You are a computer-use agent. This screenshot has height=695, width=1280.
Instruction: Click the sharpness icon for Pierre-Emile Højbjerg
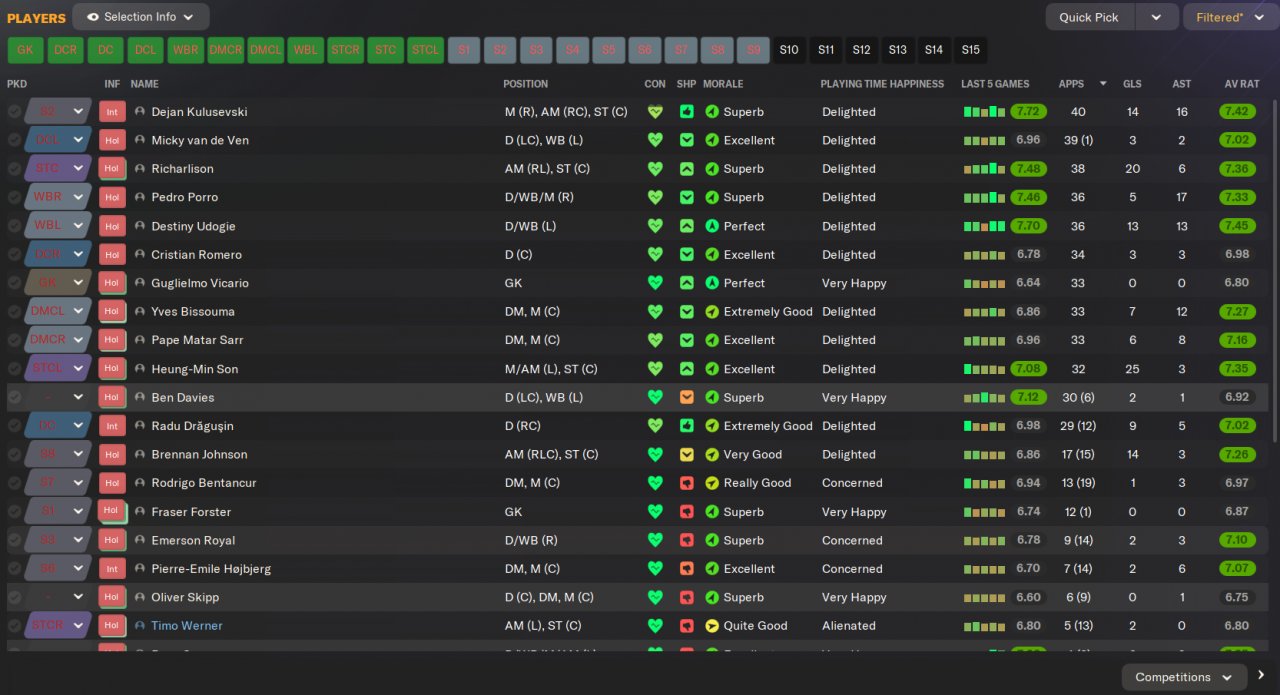(x=687, y=569)
